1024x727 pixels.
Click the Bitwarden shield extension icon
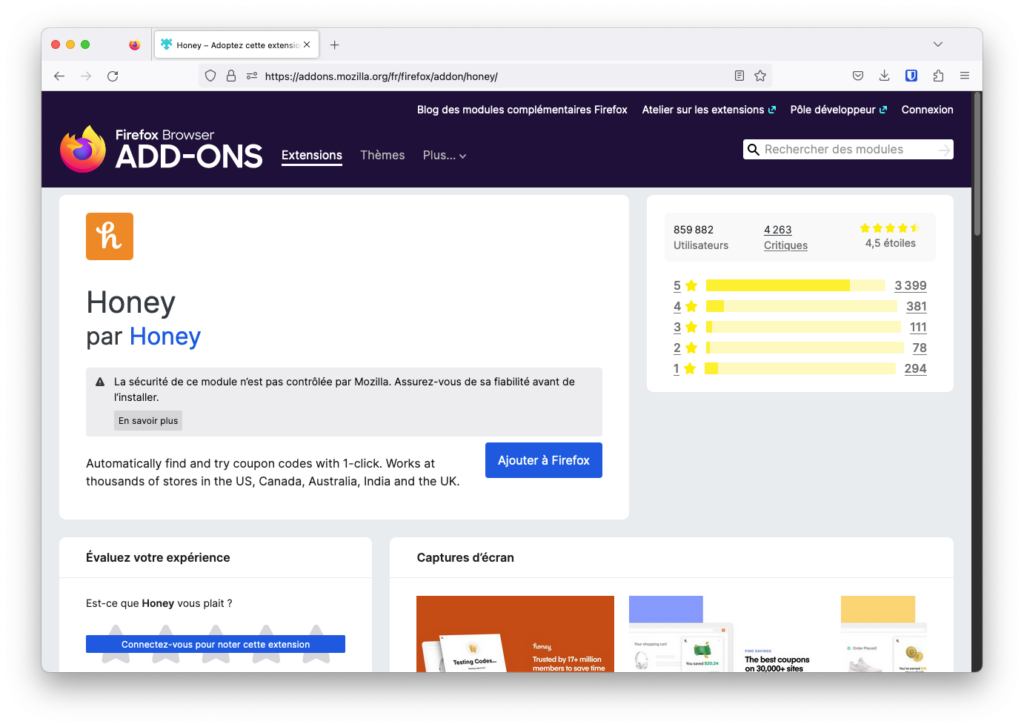912,76
